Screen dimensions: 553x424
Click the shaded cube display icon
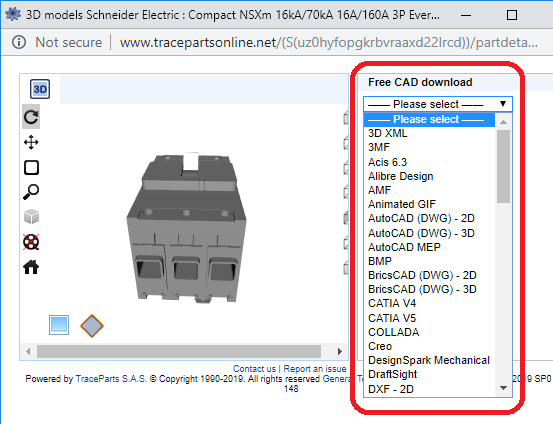coord(31,217)
